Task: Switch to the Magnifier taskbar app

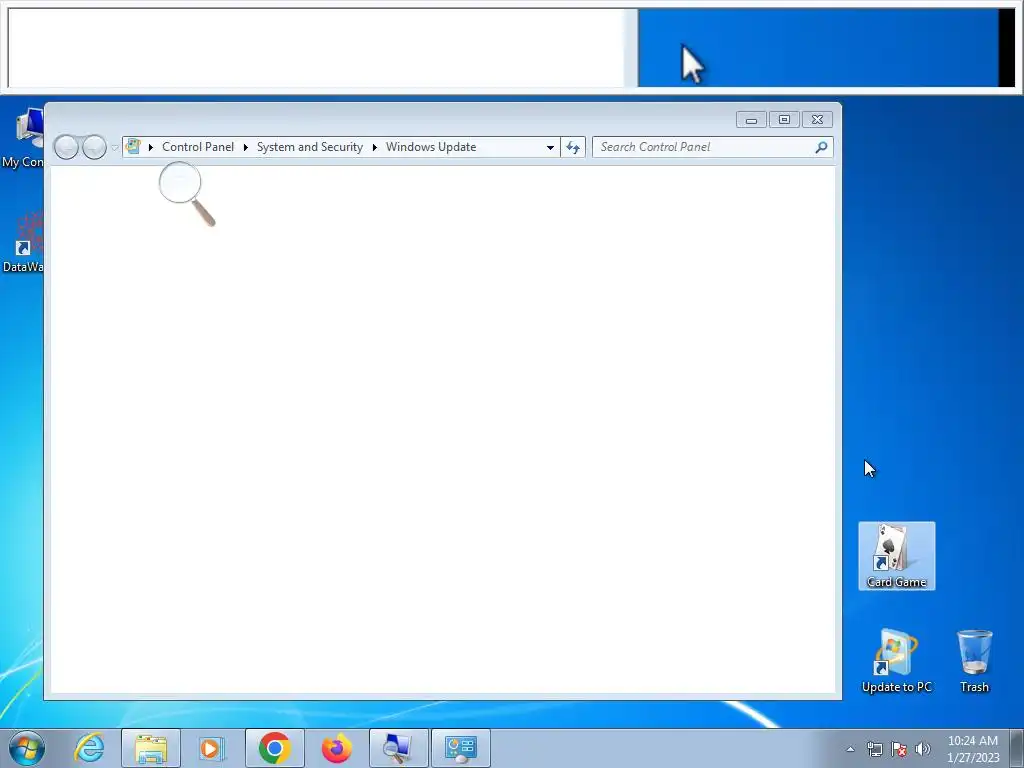Action: click(399, 748)
